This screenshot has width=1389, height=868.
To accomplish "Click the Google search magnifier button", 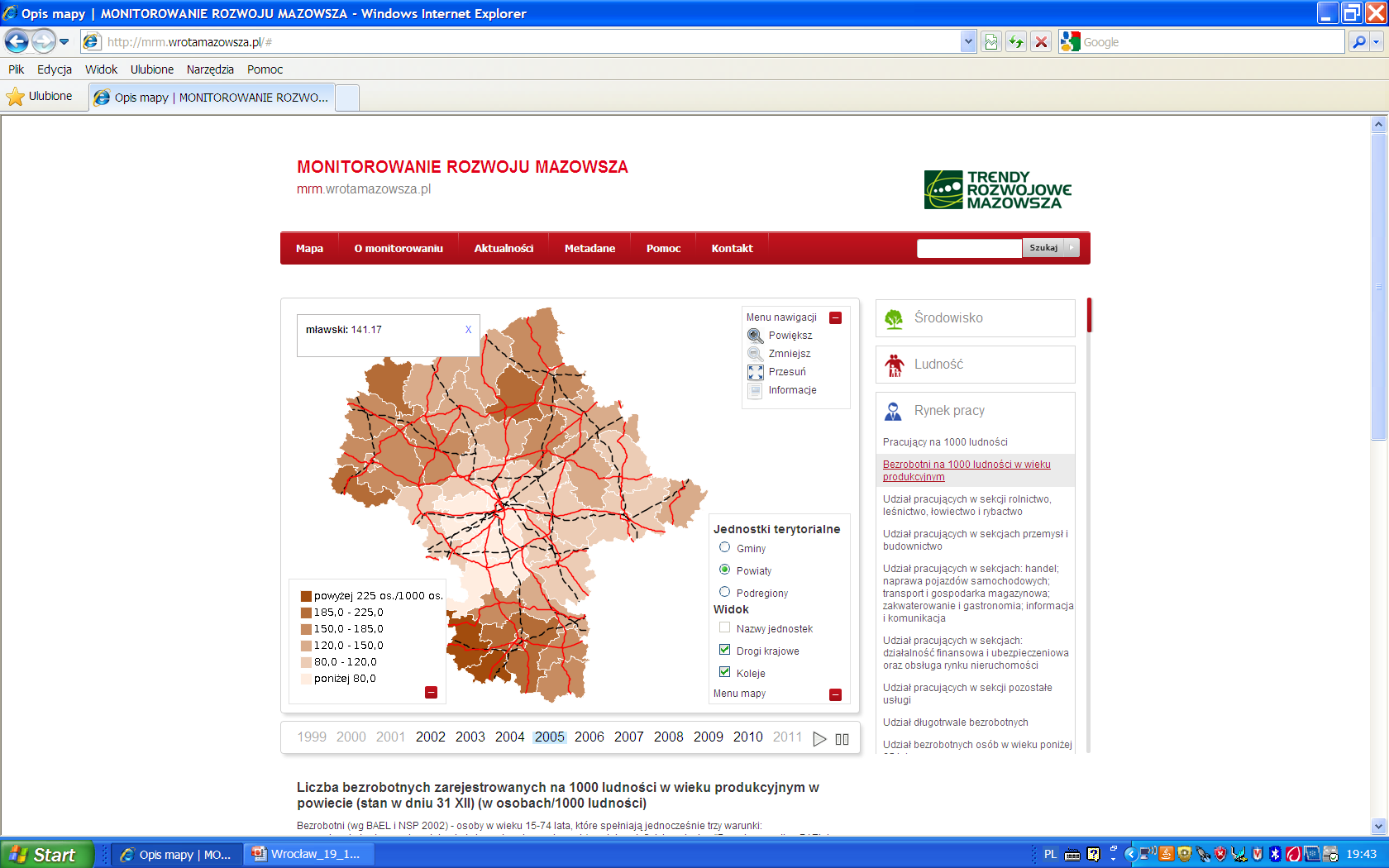I will click(1358, 41).
